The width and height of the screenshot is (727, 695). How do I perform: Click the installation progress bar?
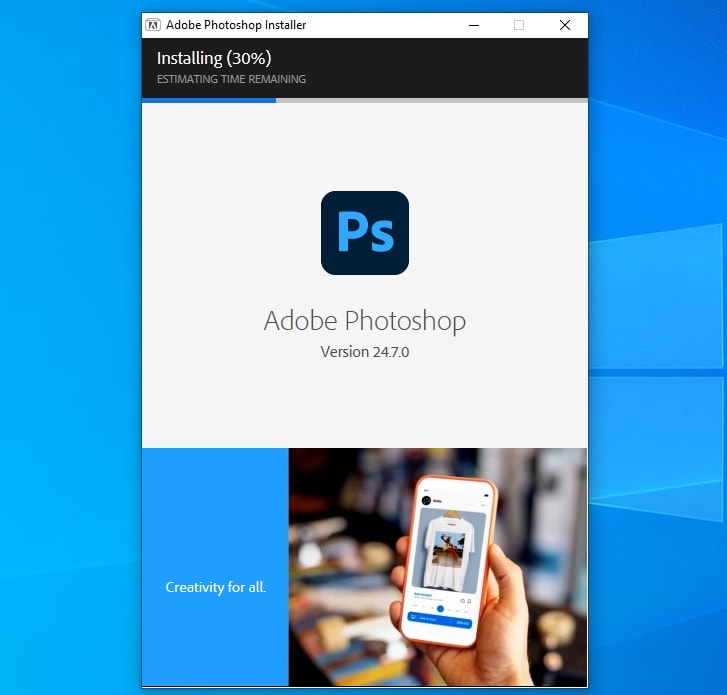click(x=365, y=100)
